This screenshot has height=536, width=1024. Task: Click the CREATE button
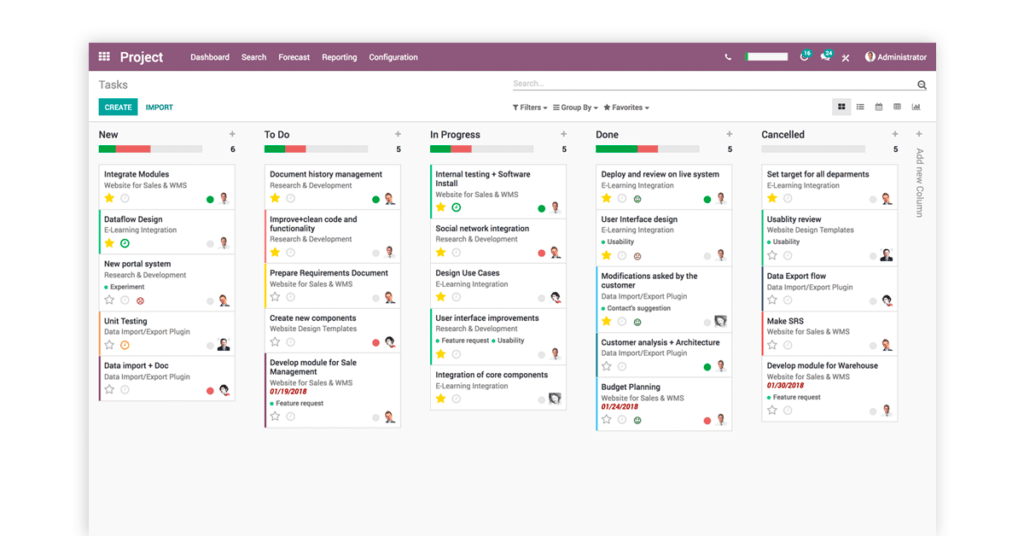(118, 107)
